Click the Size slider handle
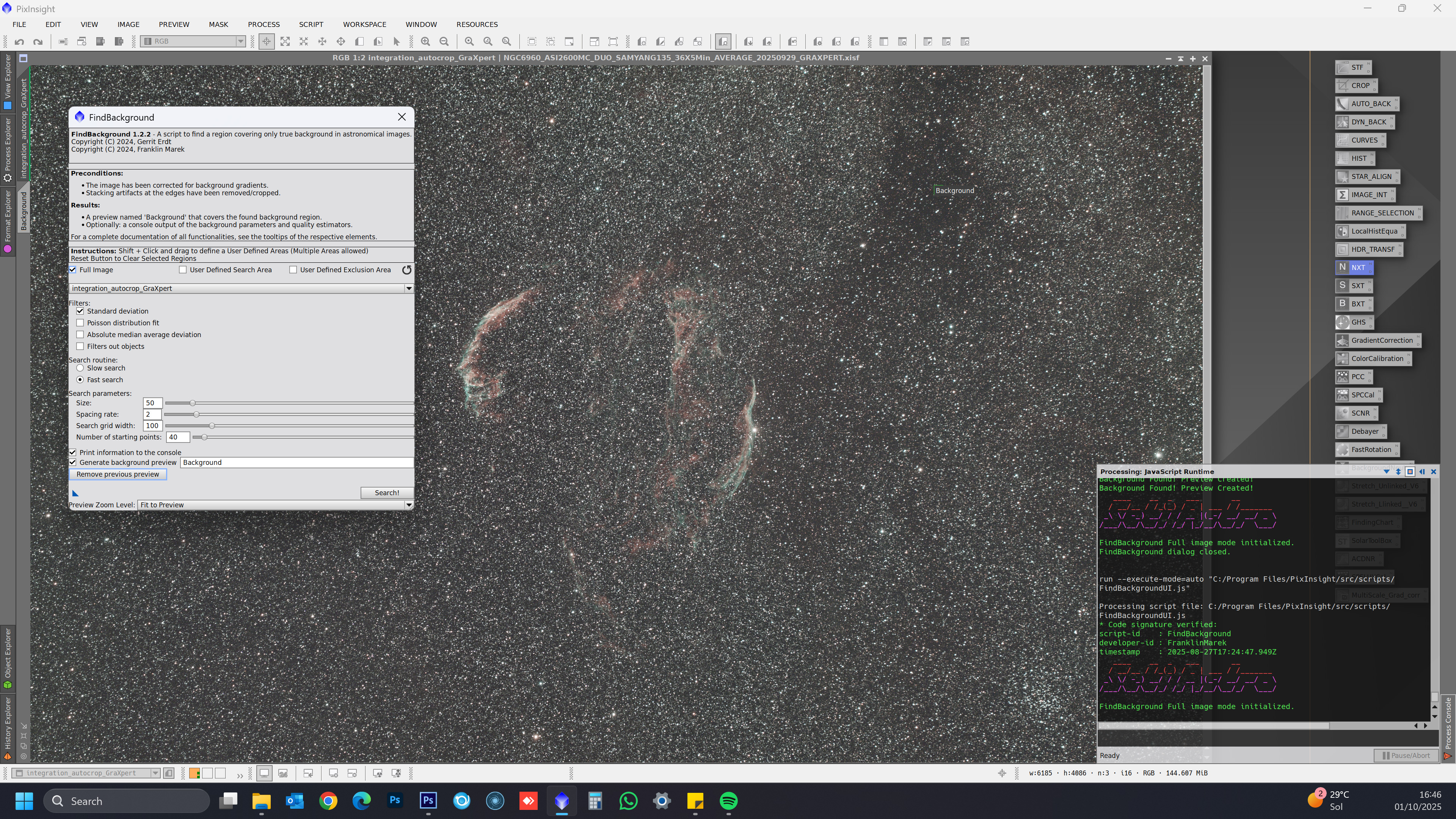 tap(192, 403)
